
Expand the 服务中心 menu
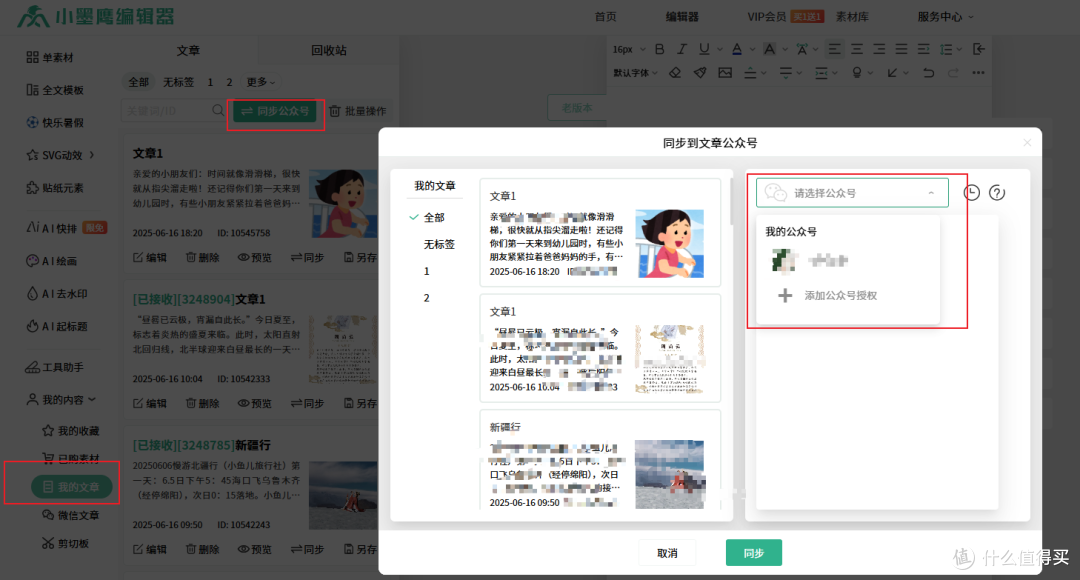[945, 17]
